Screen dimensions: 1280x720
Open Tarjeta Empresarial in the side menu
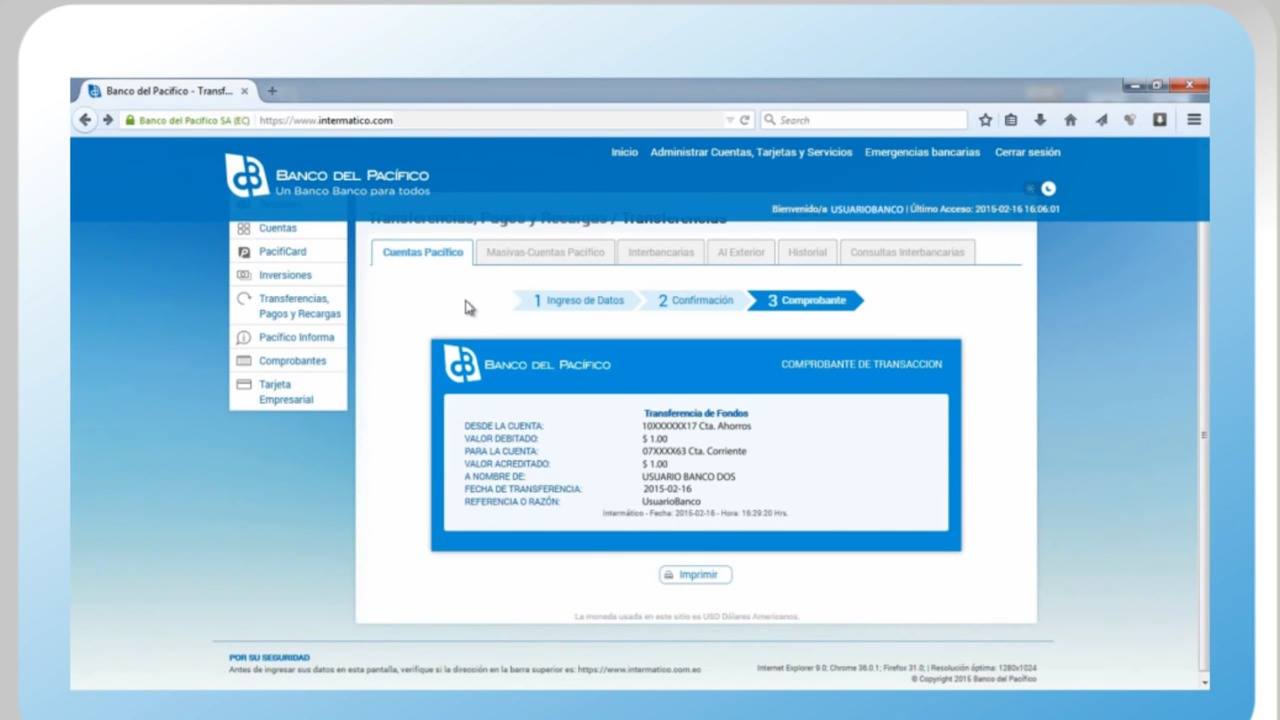(x=288, y=392)
